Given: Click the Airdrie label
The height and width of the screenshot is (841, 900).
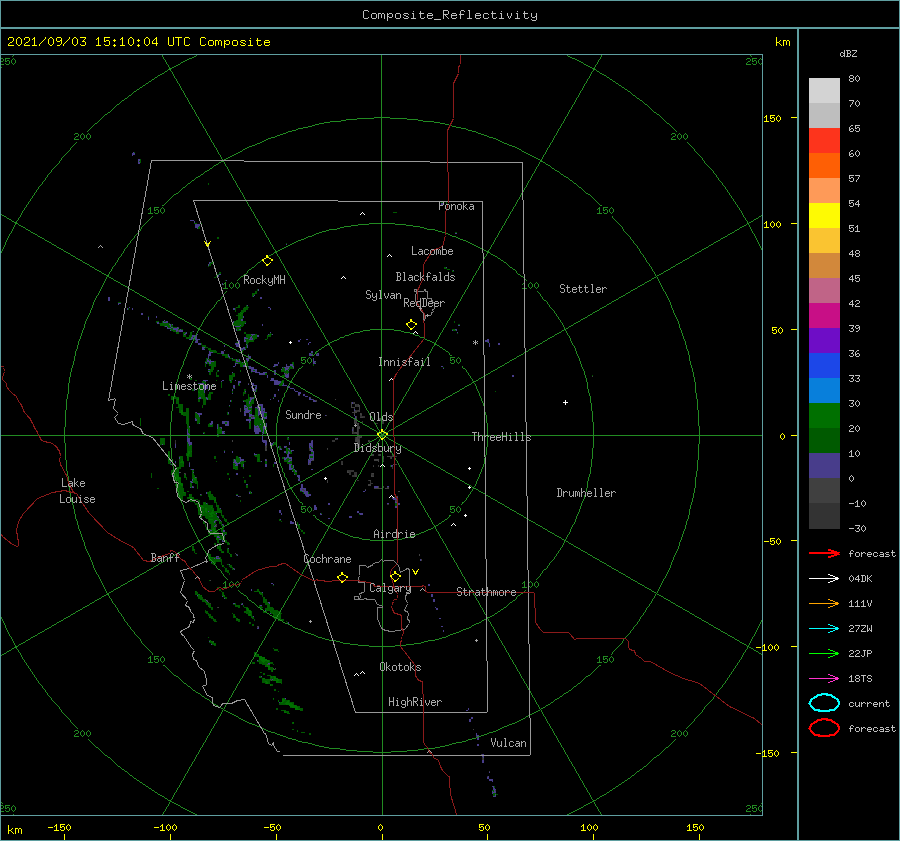Looking at the screenshot, I should (x=394, y=534).
